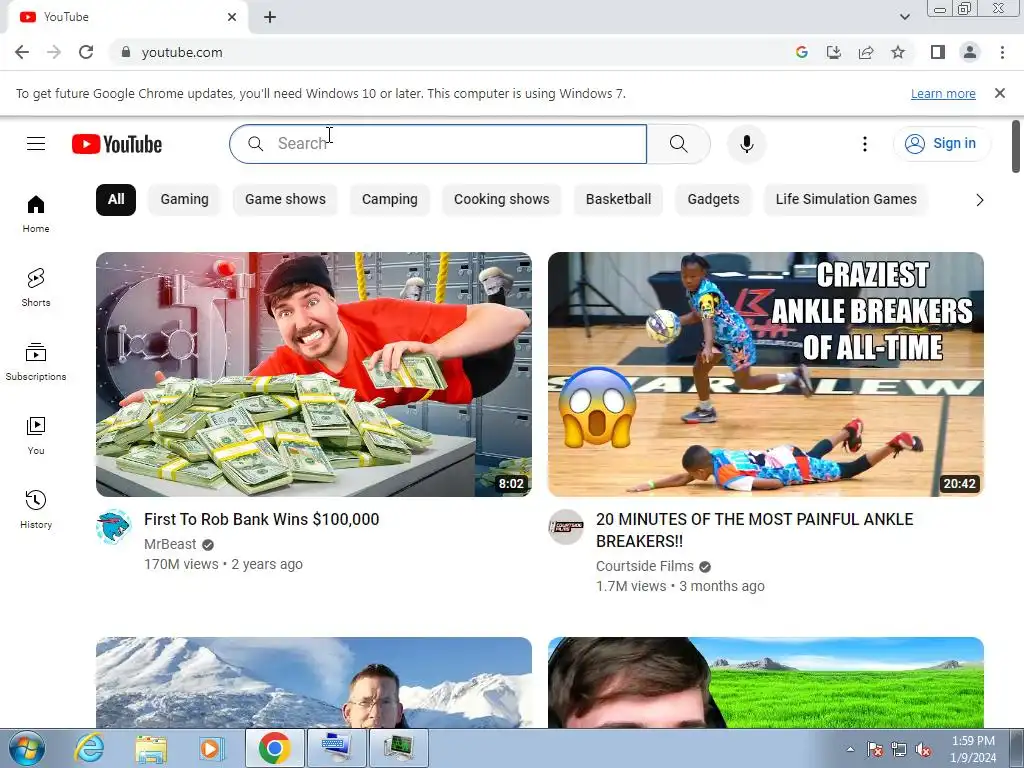Open Windows Media Player from taskbar
This screenshot has width=1024, height=768.
point(212,748)
